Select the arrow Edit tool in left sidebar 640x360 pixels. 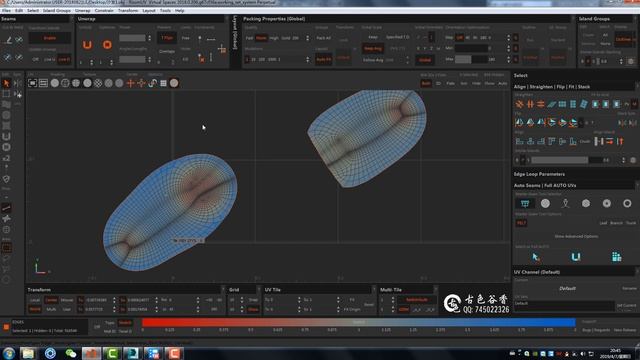(6, 84)
